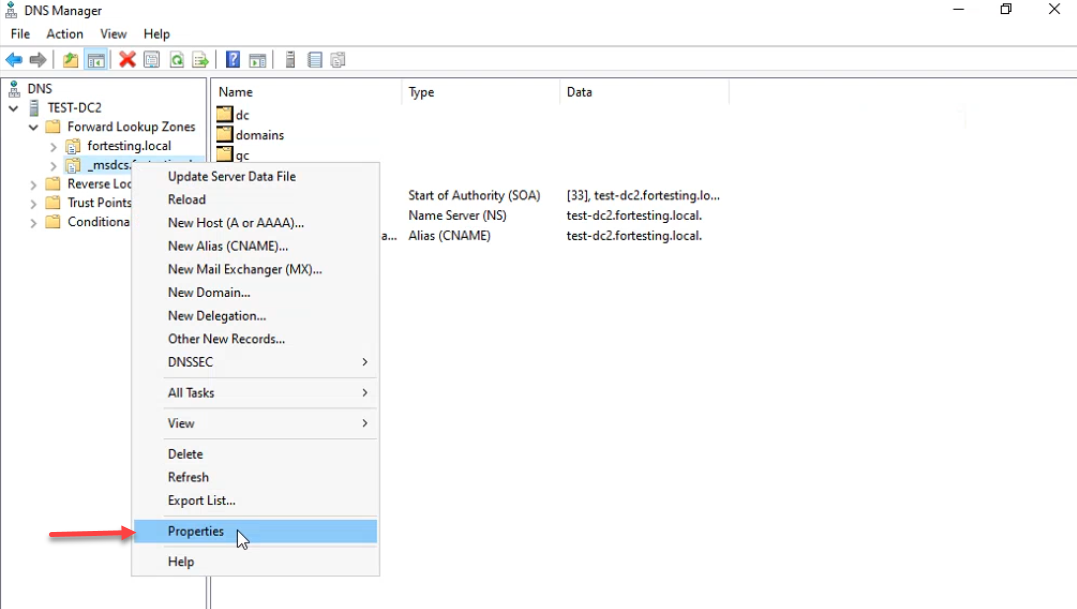The image size is (1077, 609).
Task: Choose Update Server Data File
Action: click(x=256, y=176)
